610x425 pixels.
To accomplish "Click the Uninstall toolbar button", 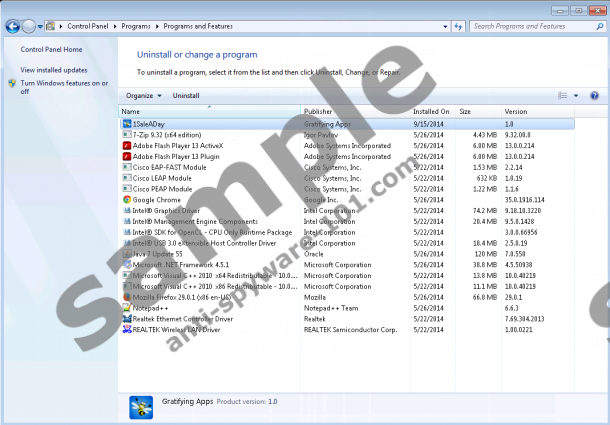I will pos(186,95).
